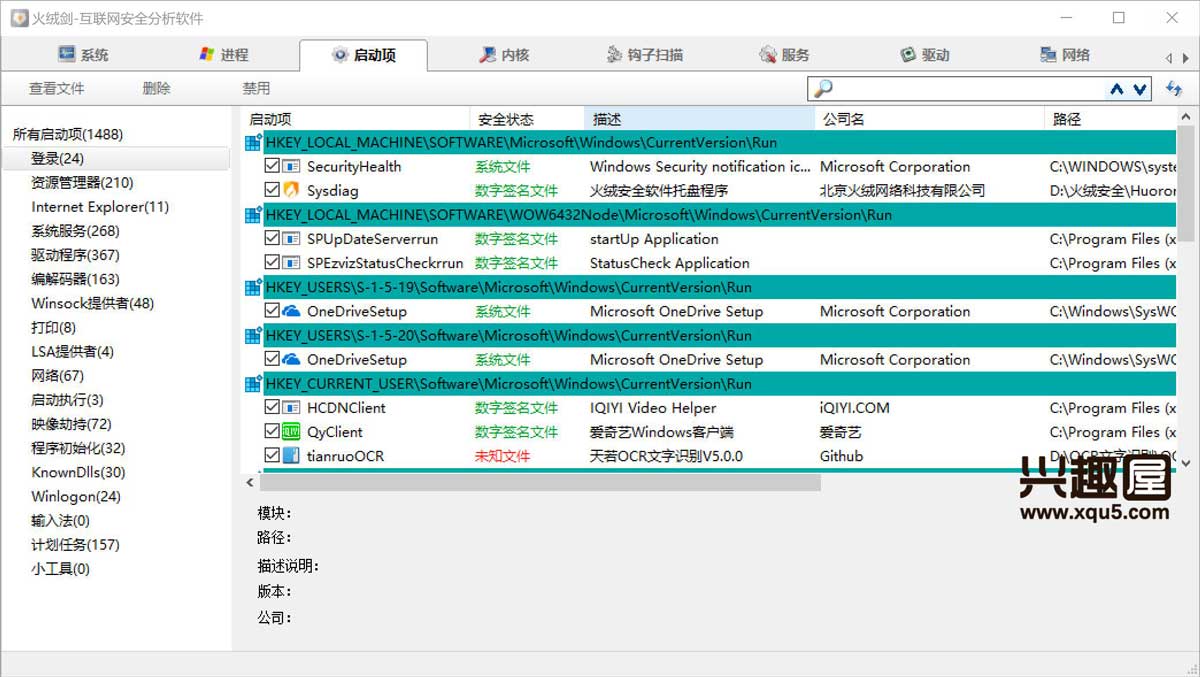
Task: Select 编解码器(163) category
Action: (75, 279)
